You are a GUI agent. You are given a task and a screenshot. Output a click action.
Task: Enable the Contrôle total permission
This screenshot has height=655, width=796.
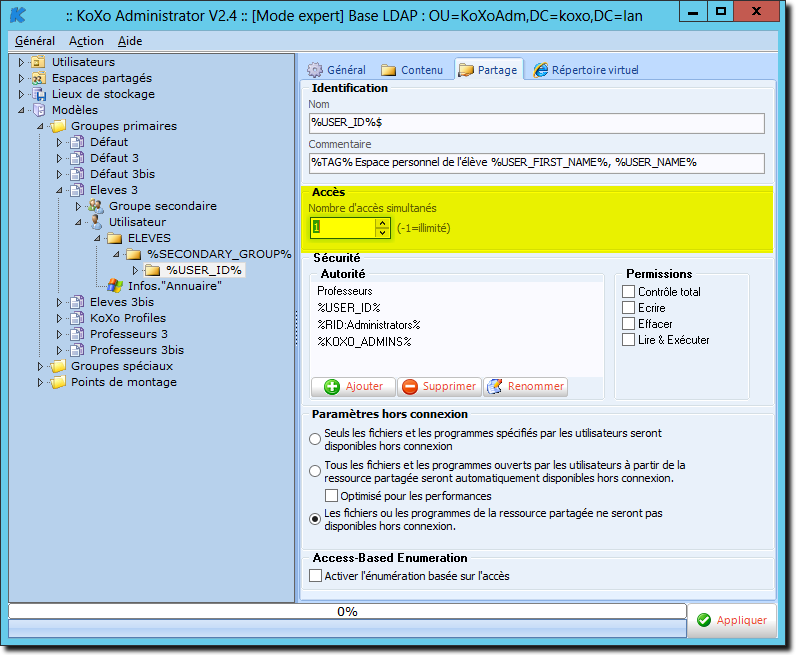(x=628, y=292)
